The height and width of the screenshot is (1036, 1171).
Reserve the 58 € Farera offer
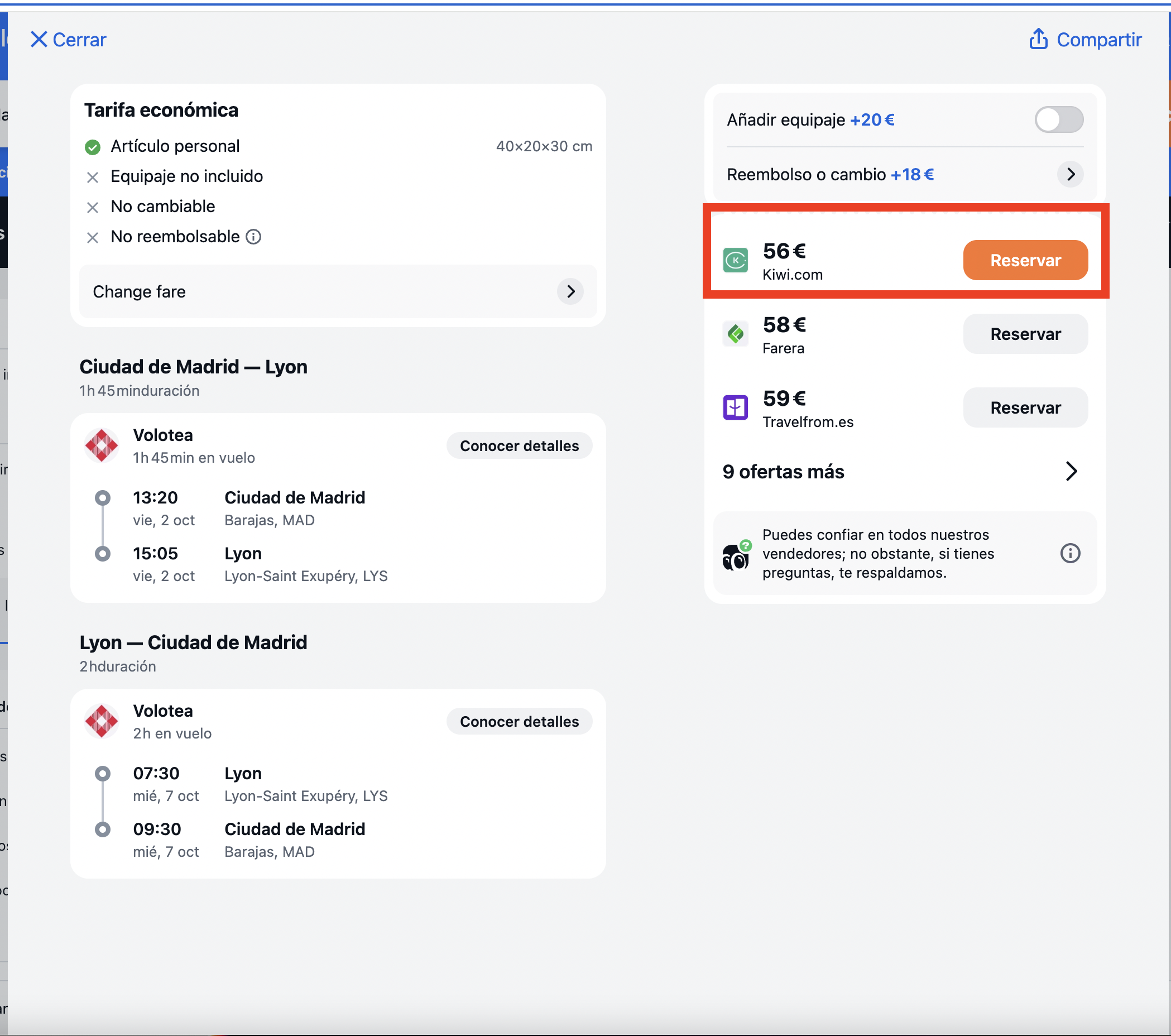(x=1025, y=334)
